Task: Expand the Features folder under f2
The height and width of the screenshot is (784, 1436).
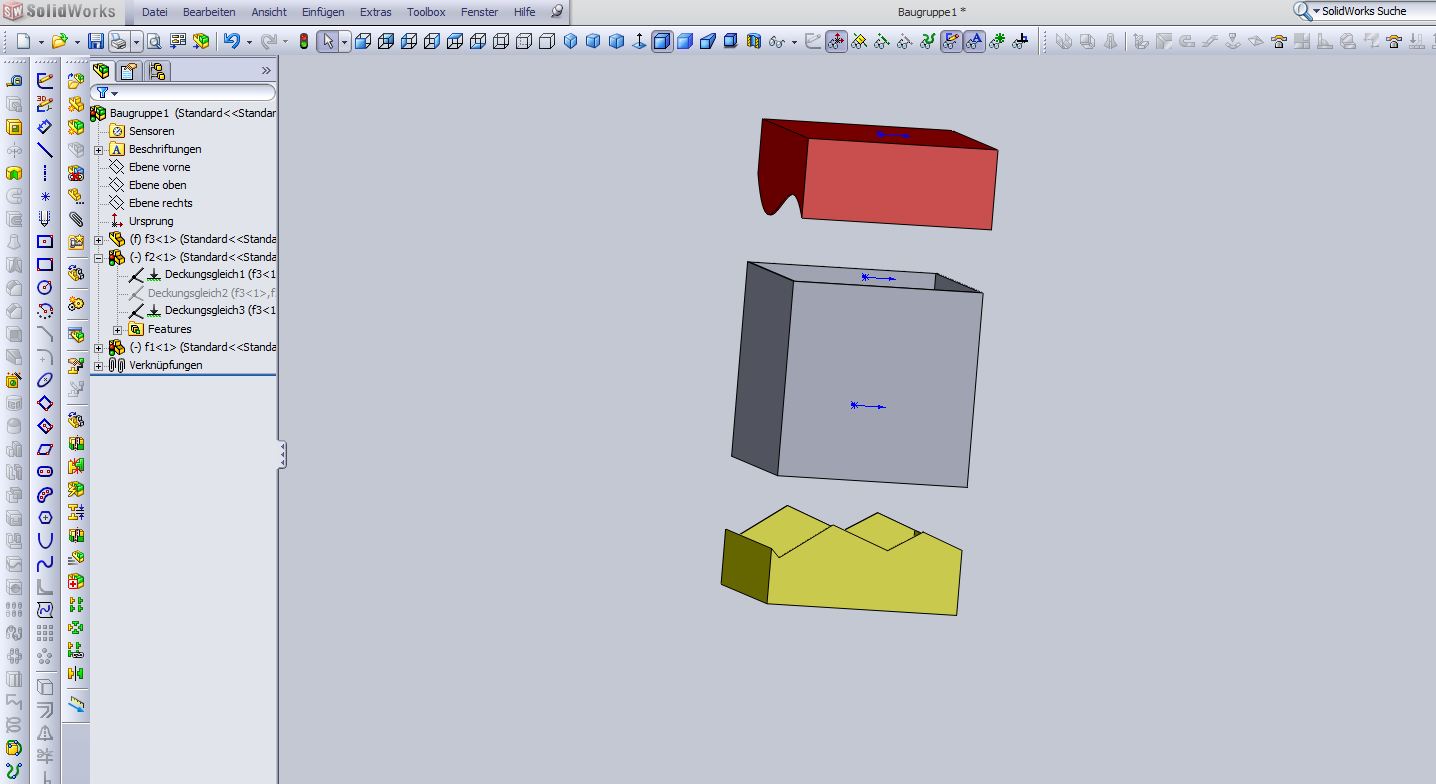Action: pyautogui.click(x=118, y=330)
